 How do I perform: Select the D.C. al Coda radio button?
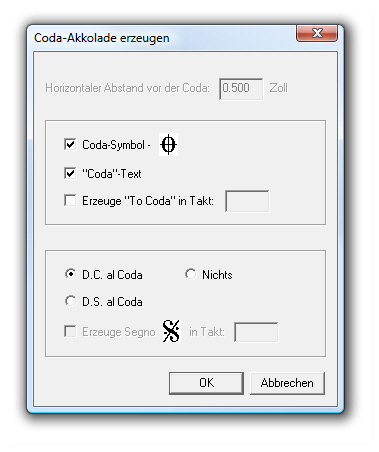pyautogui.click(x=70, y=274)
